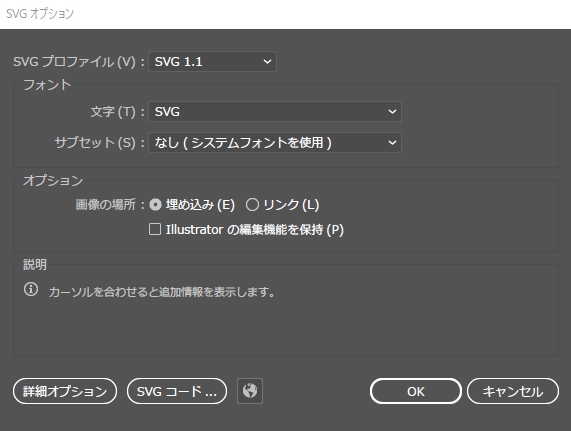Open the 文字 (T) font type dropdown
Image resolution: width=571 pixels, height=431 pixels.
click(275, 111)
